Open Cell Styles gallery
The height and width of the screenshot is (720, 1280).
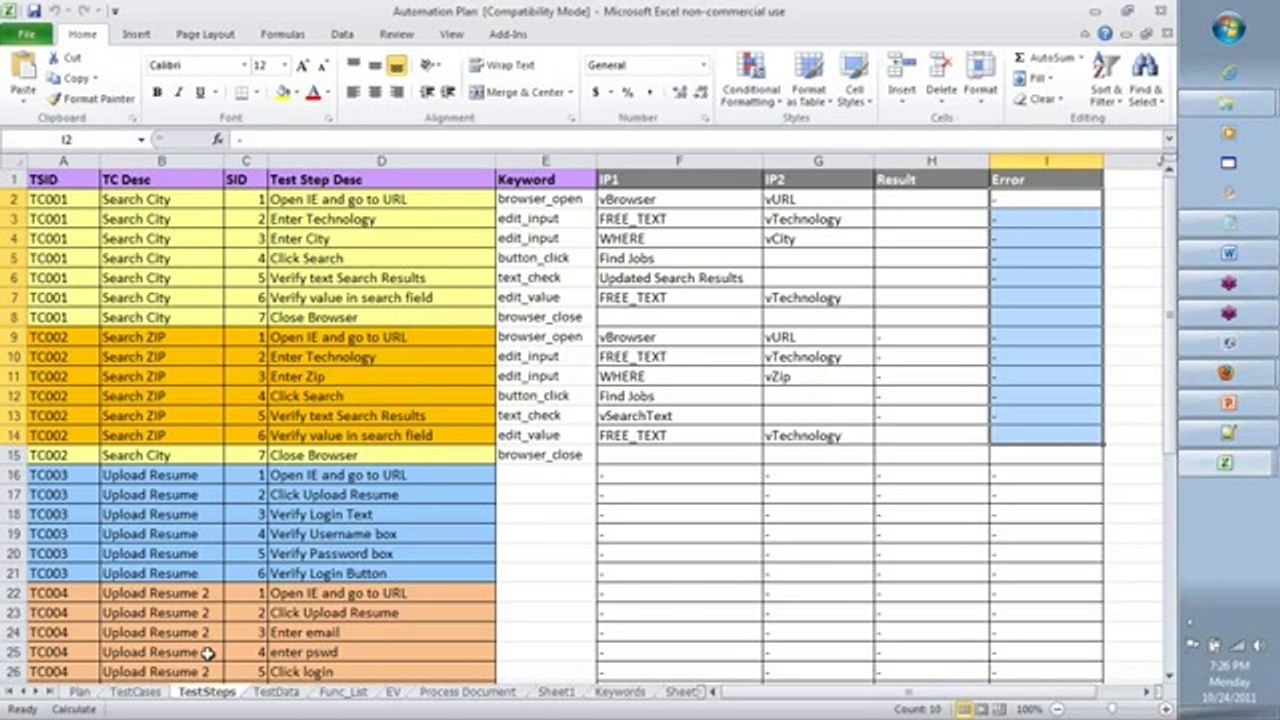(852, 79)
